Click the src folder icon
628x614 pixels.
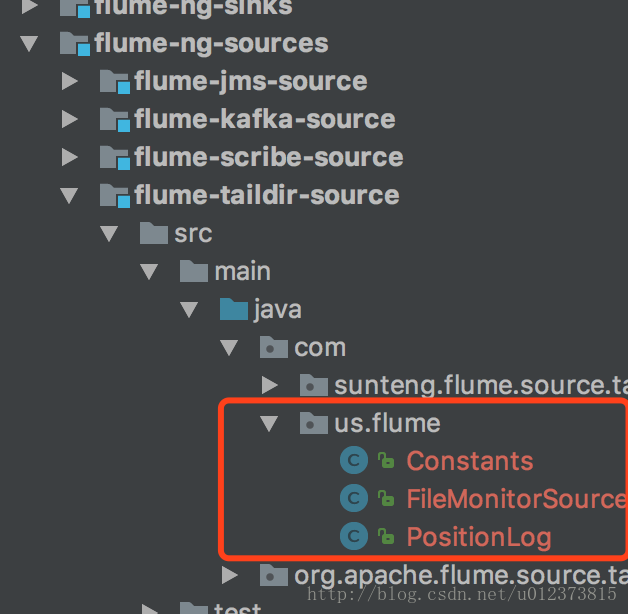coord(154,233)
